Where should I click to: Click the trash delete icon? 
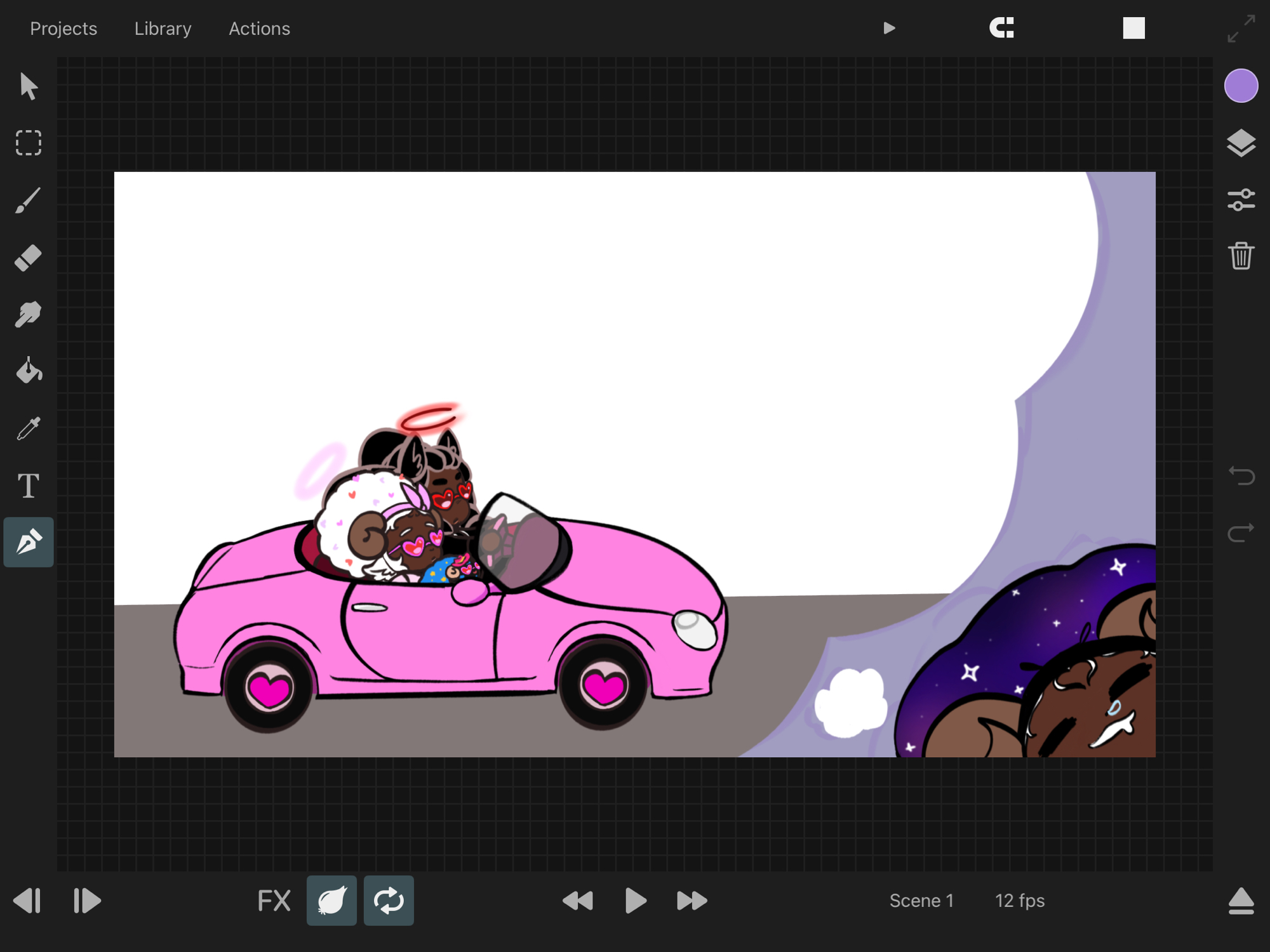click(1241, 256)
